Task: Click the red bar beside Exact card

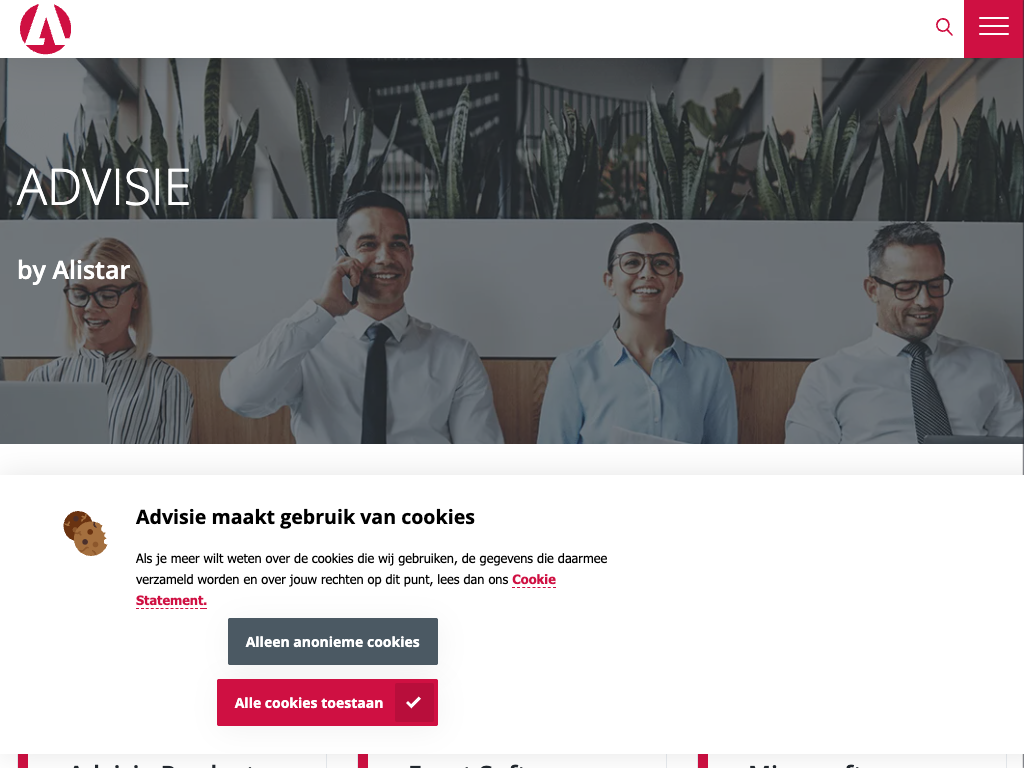Action: point(363,761)
